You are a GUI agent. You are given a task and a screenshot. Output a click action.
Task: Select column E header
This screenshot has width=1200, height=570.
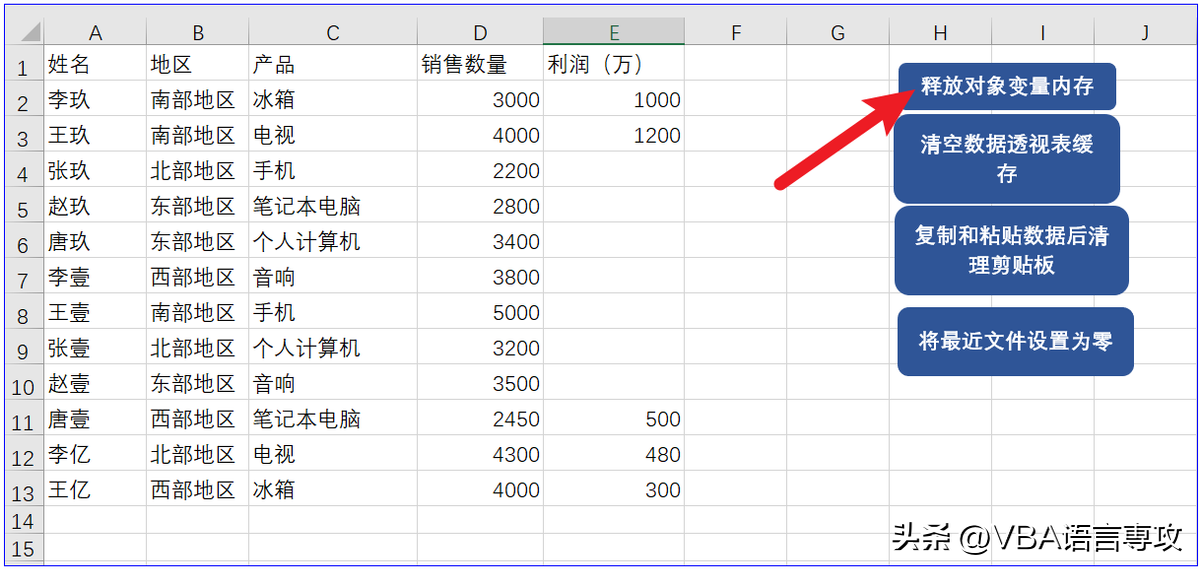[x=614, y=33]
